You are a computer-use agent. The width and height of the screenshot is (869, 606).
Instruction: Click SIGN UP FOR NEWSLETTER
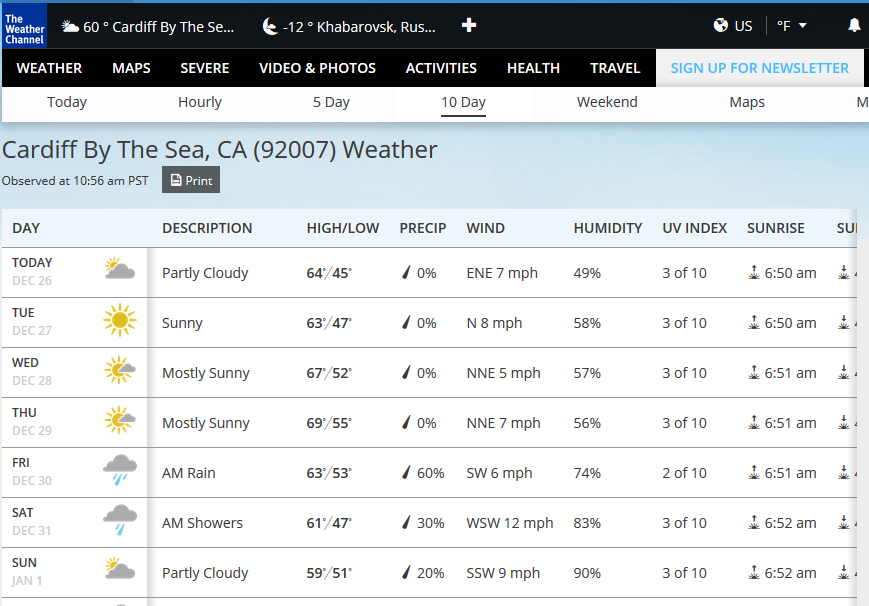pyautogui.click(x=759, y=68)
